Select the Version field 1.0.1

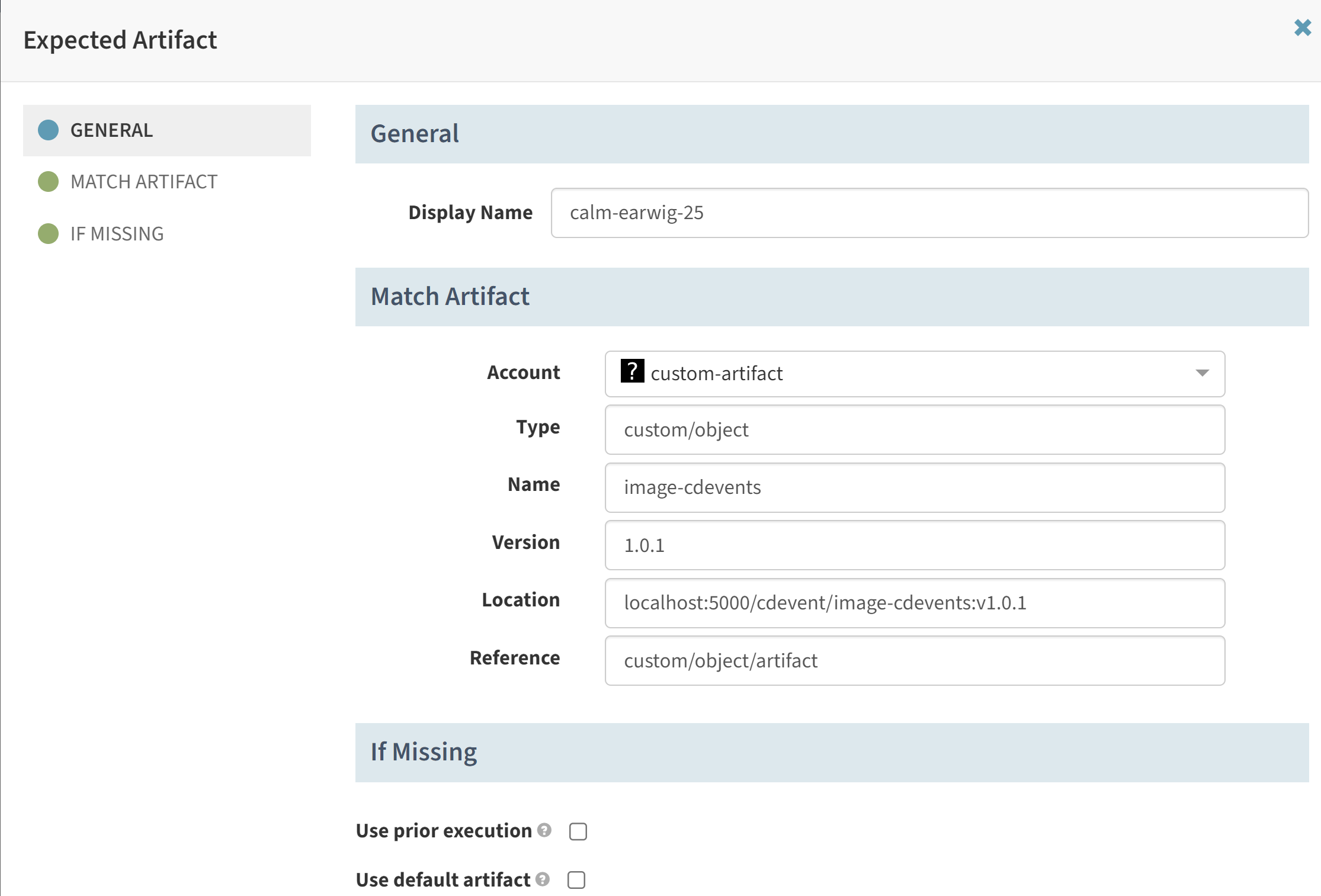(915, 545)
